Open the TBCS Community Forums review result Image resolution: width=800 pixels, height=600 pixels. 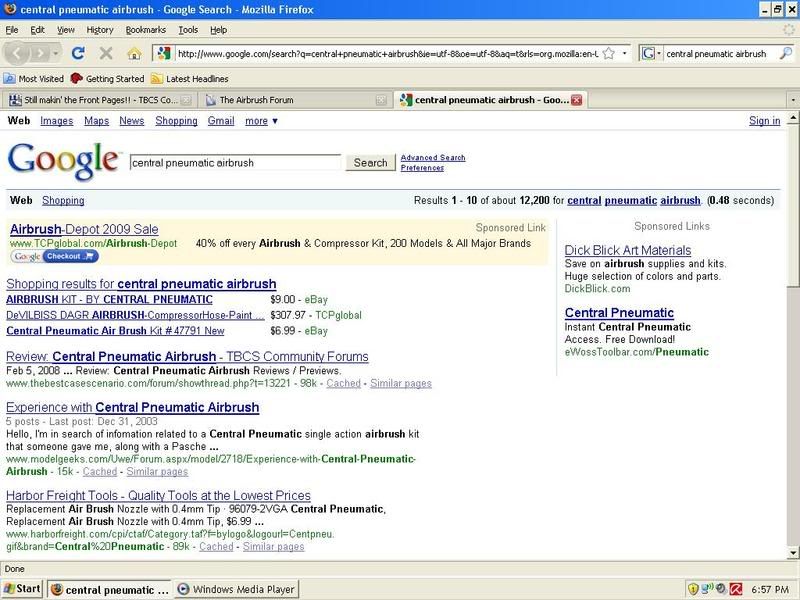tap(187, 357)
